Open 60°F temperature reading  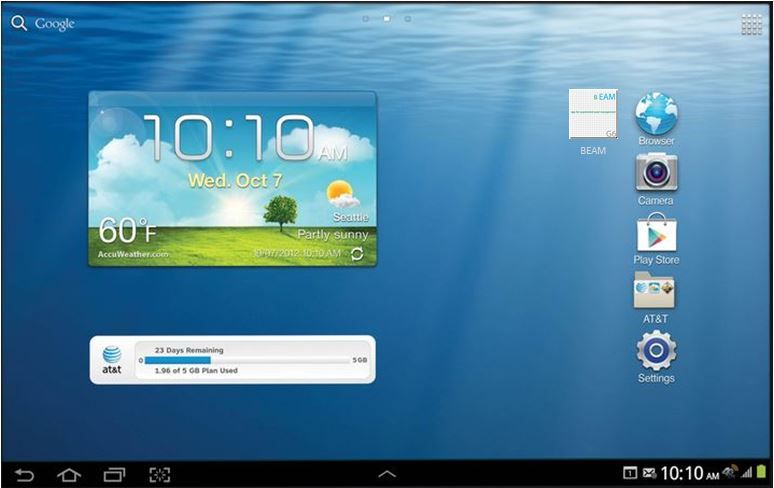click(x=127, y=230)
